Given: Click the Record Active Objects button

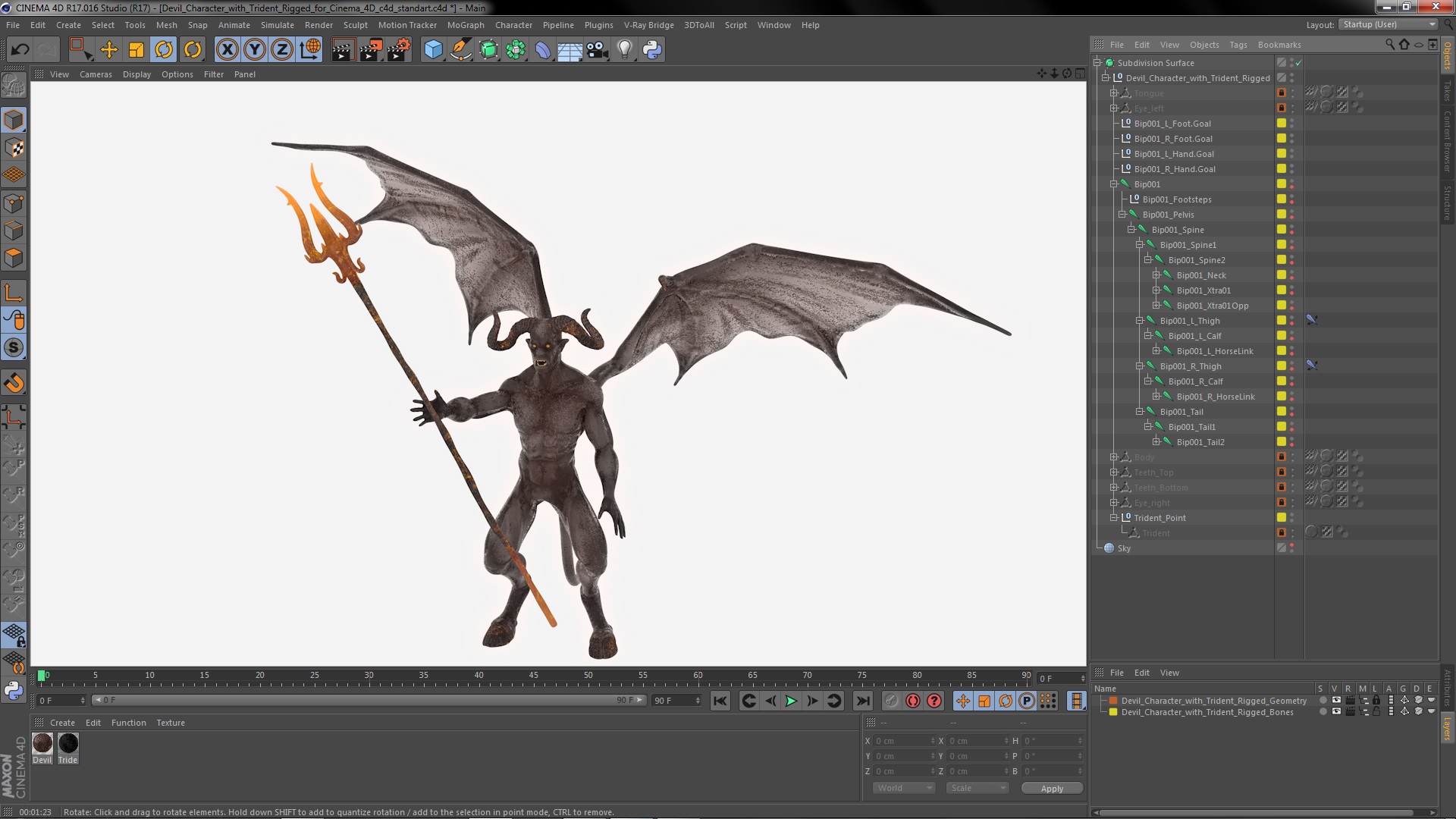Looking at the screenshot, I should tap(891, 701).
